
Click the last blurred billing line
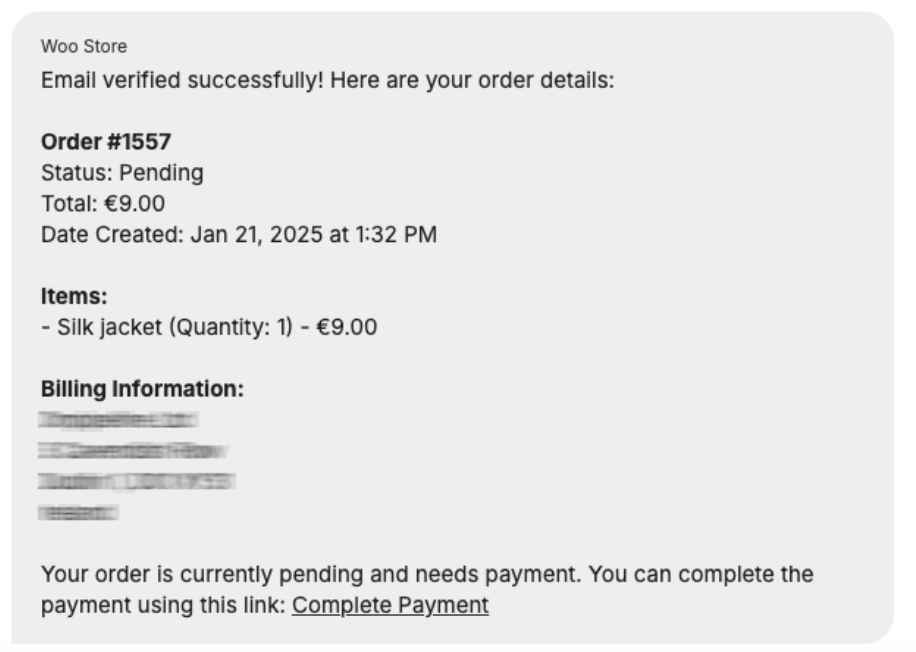click(78, 513)
